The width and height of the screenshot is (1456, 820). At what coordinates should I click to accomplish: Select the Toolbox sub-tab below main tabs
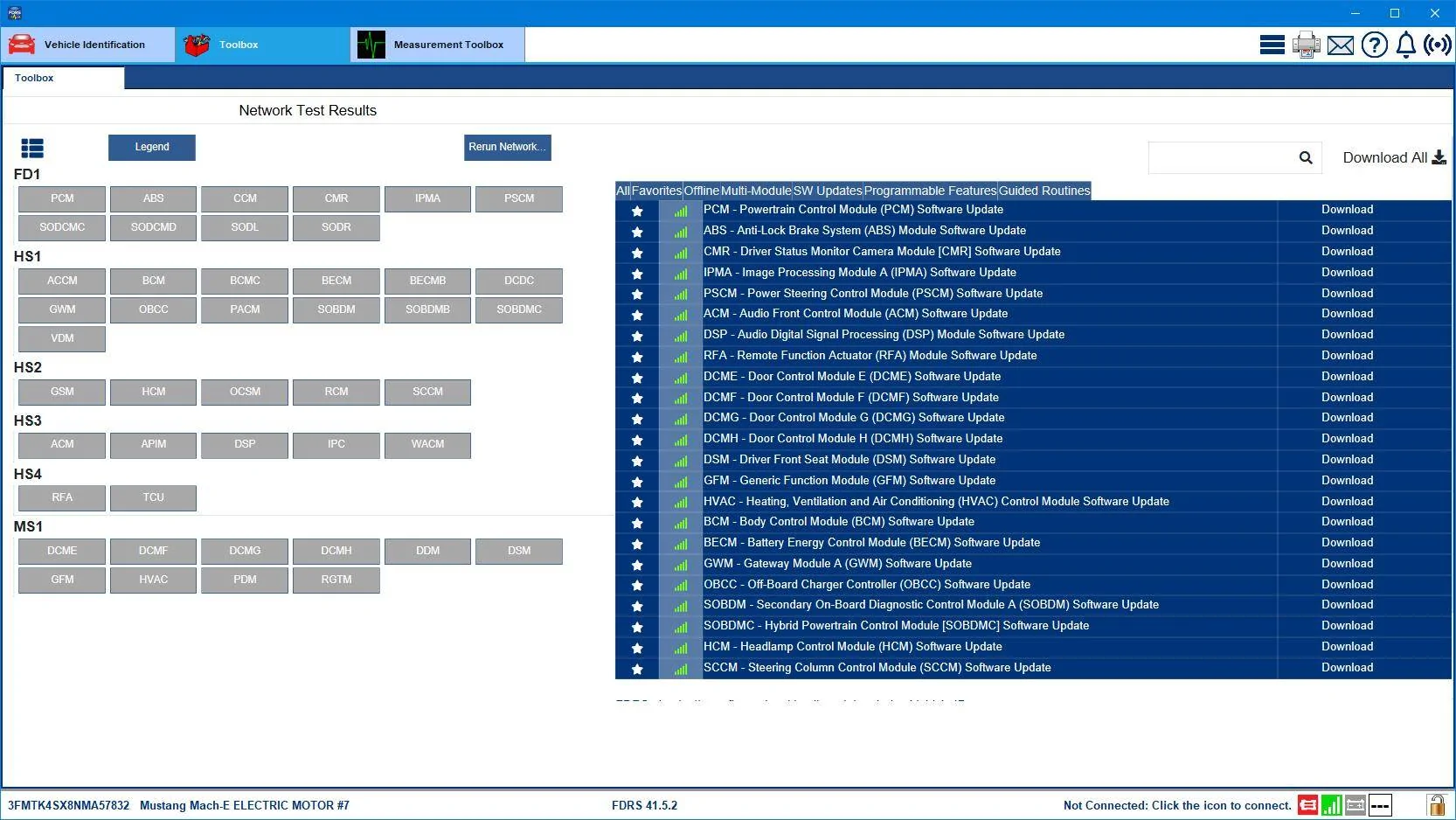tap(63, 78)
